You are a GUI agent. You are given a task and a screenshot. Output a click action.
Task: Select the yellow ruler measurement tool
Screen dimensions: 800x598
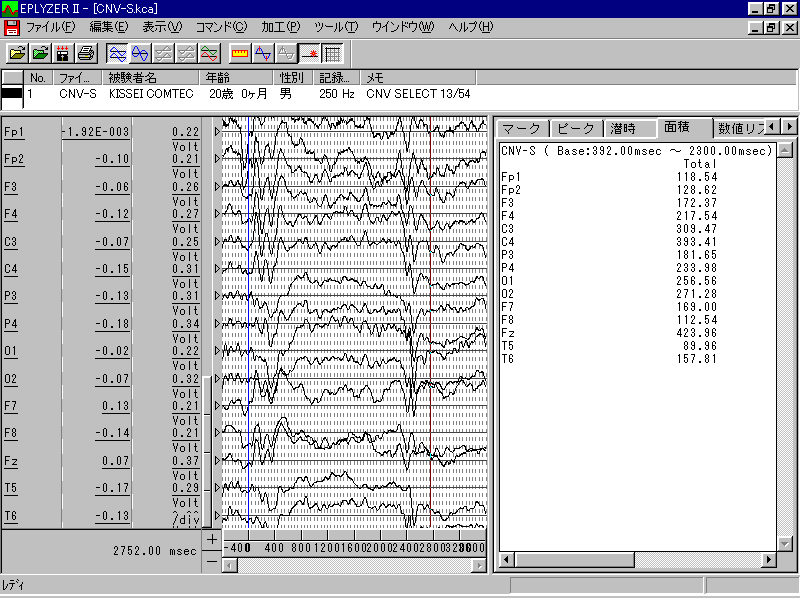pos(240,53)
